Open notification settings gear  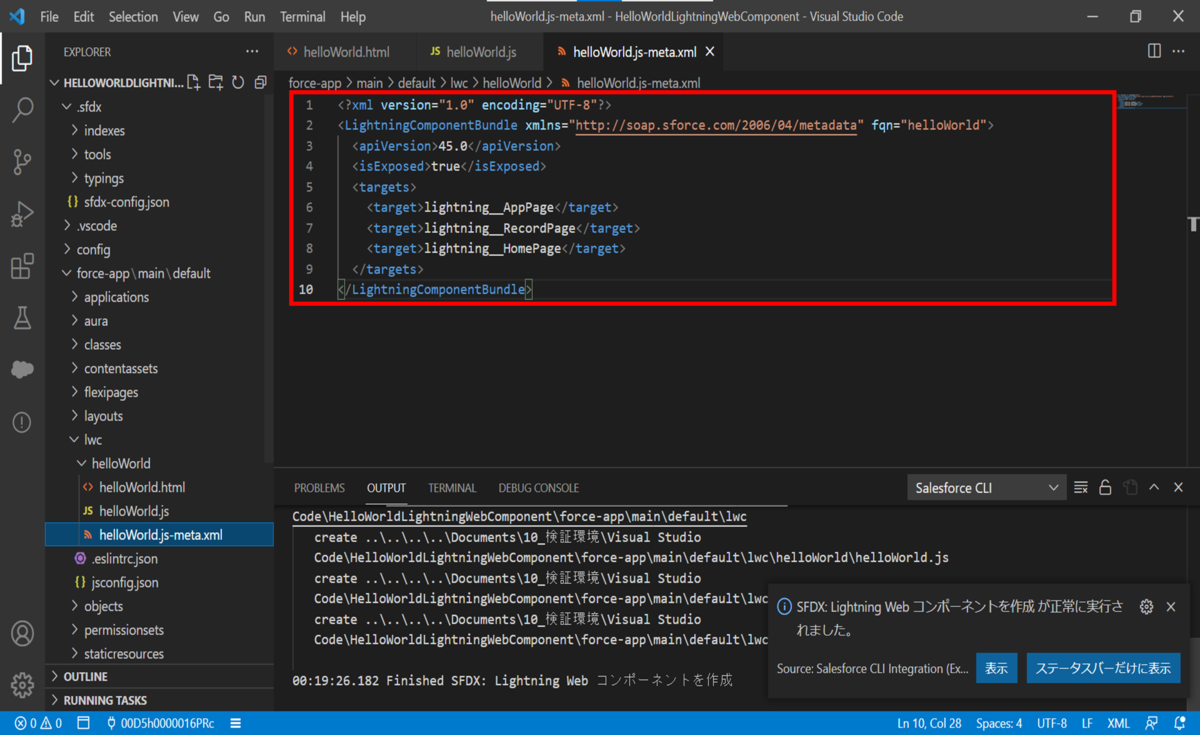point(1147,607)
